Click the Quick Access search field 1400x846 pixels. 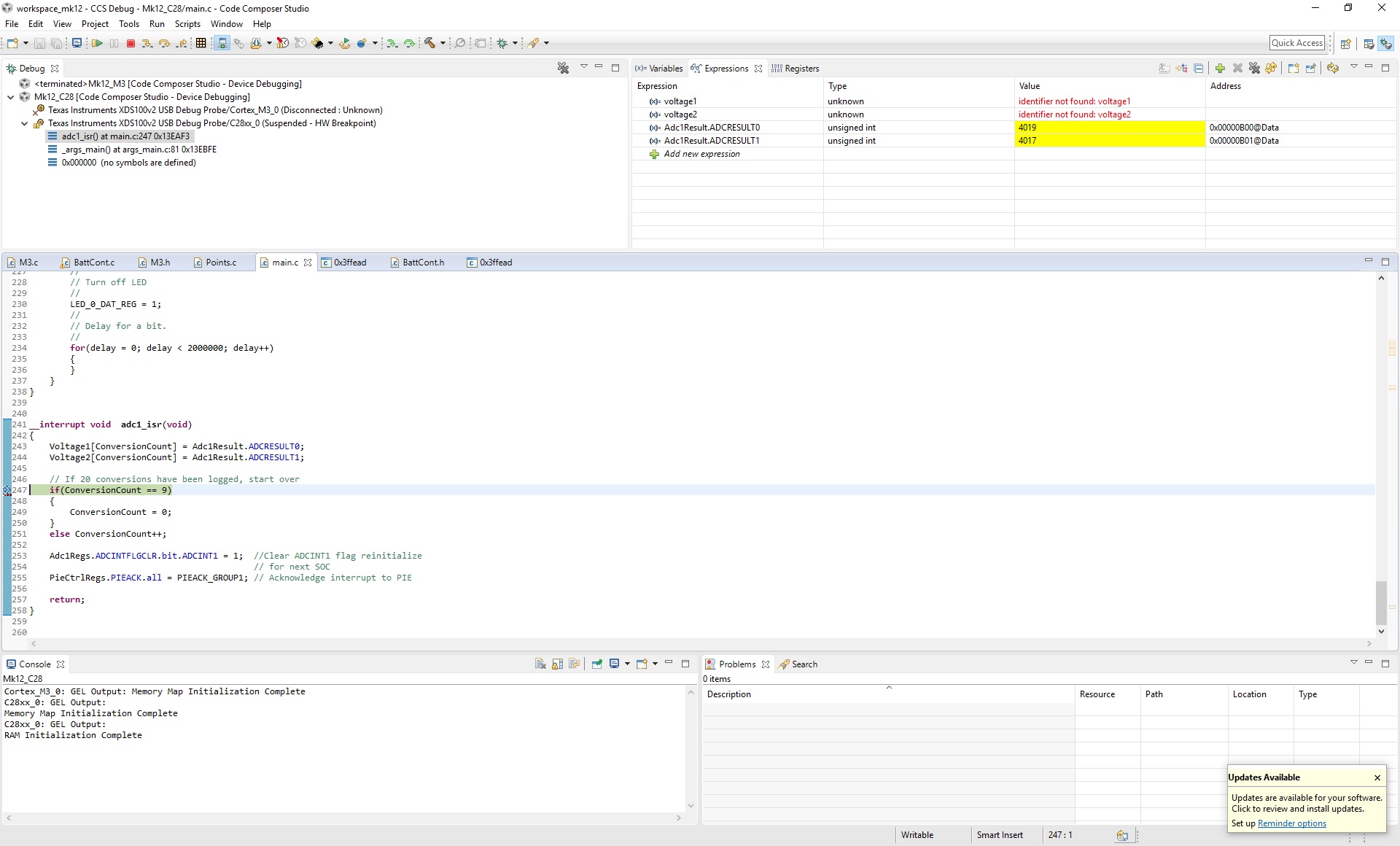(x=1296, y=43)
